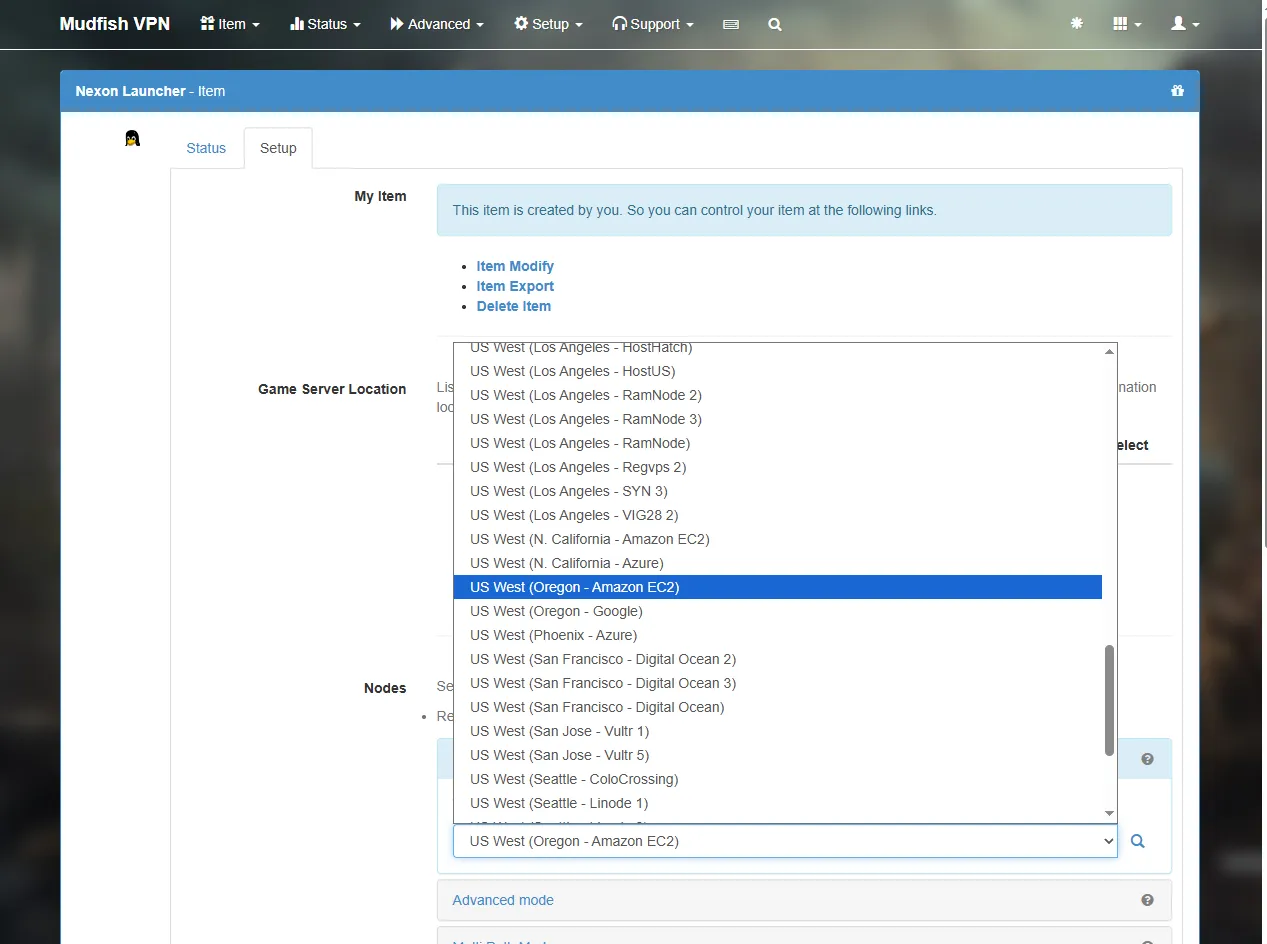Viewport: 1267px width, 944px height.
Task: Click the search magnifier in the navbar
Action: (775, 25)
